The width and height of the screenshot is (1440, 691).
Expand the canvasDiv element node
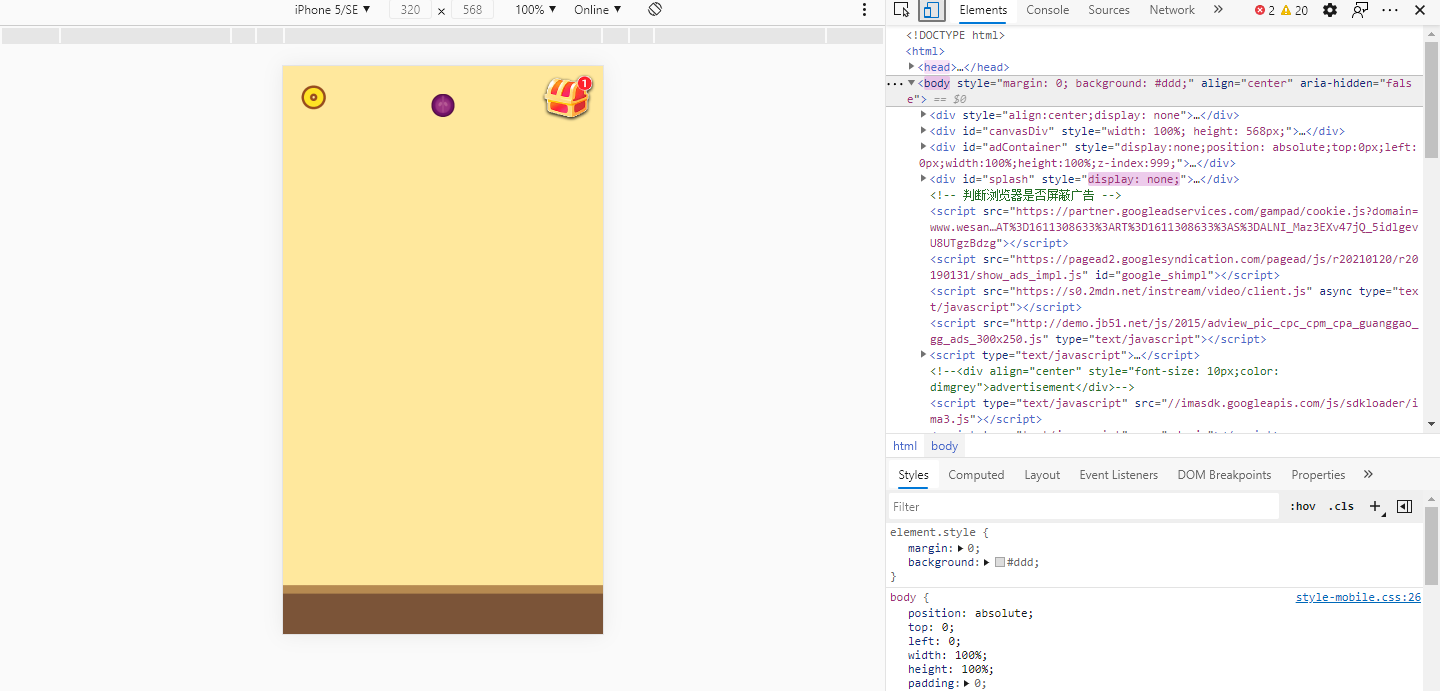click(x=923, y=131)
